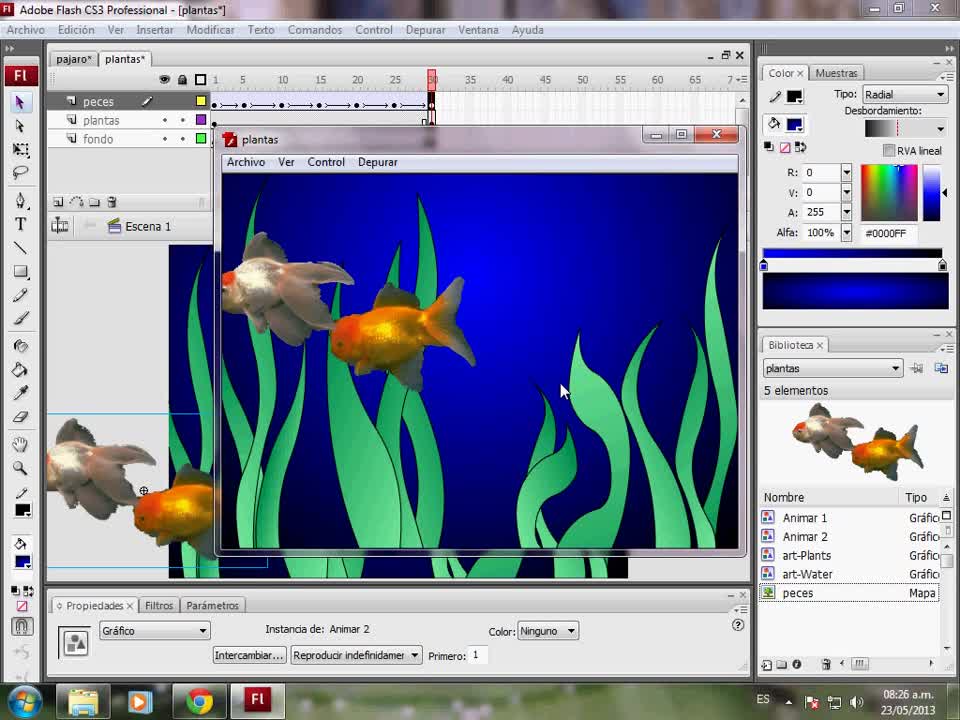Enable the RVA lineal checkbox
The width and height of the screenshot is (960, 720).
(888, 151)
